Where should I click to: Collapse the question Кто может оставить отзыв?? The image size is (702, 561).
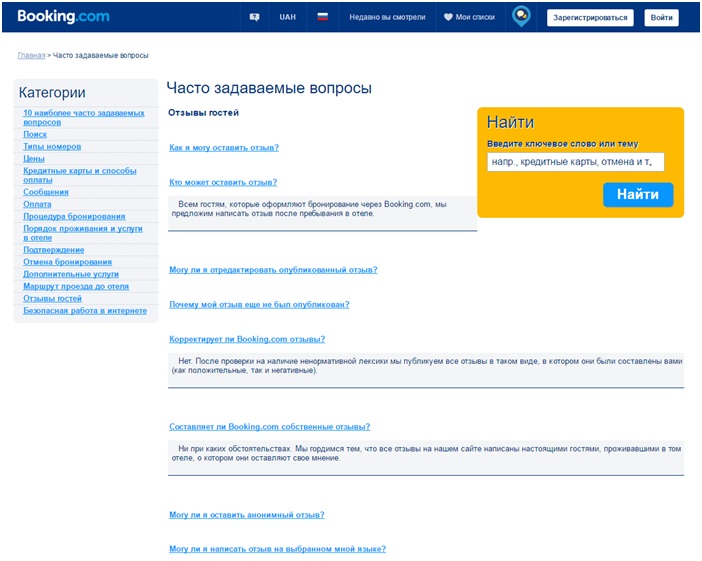pyautogui.click(x=223, y=182)
